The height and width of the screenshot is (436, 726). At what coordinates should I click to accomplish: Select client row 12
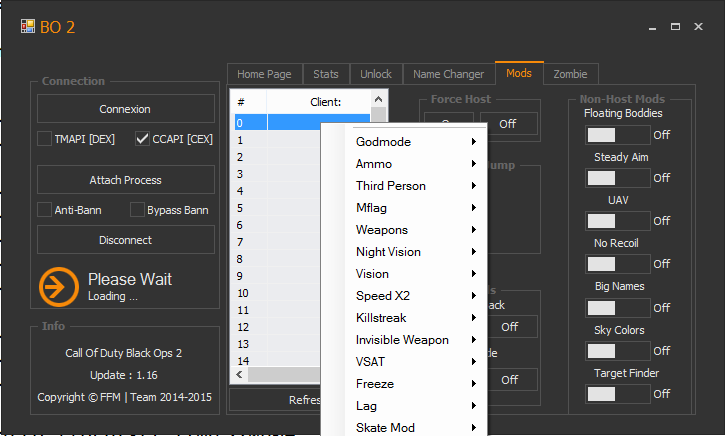click(x=278, y=327)
